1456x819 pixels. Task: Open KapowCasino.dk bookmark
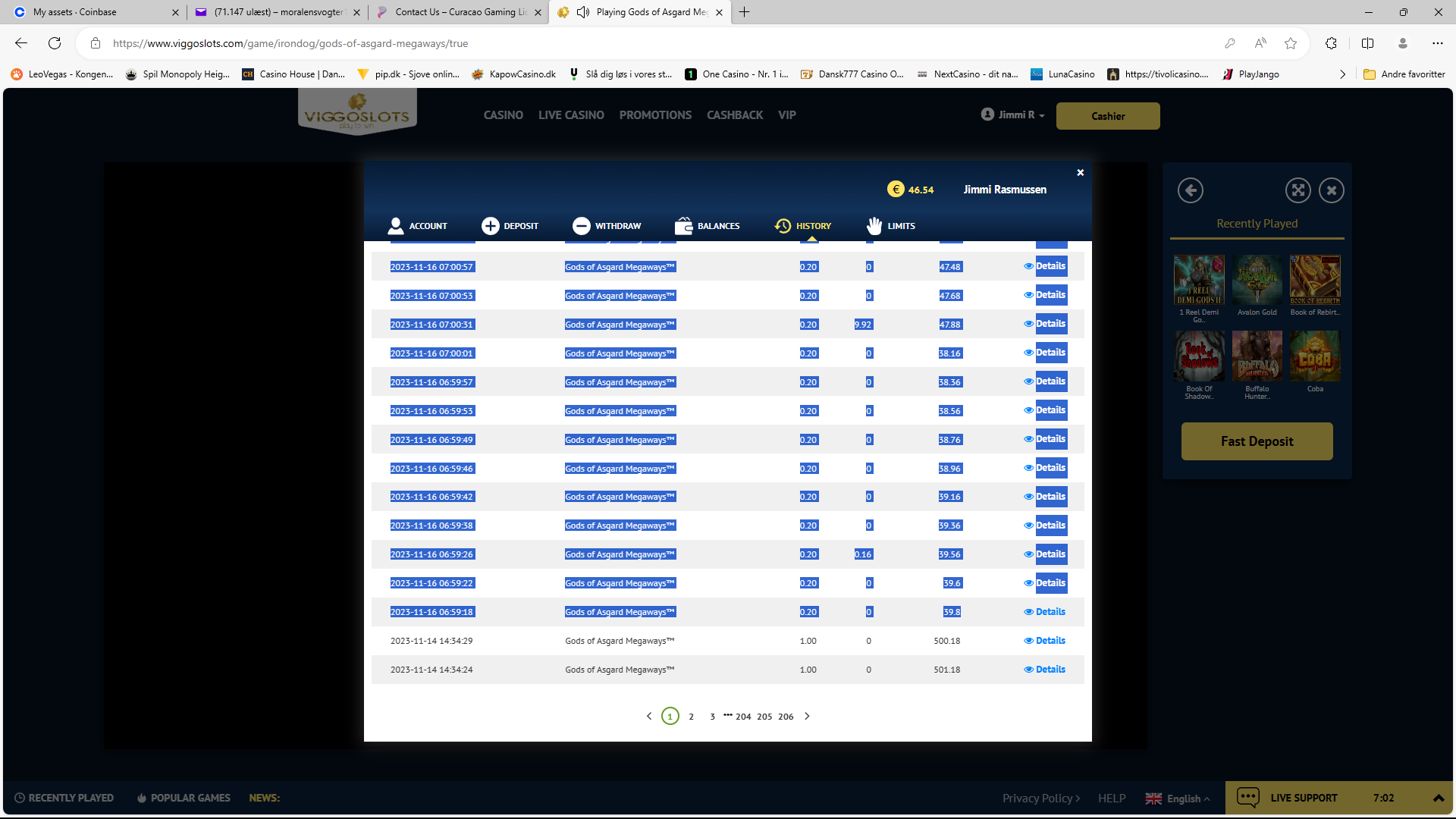coord(513,74)
